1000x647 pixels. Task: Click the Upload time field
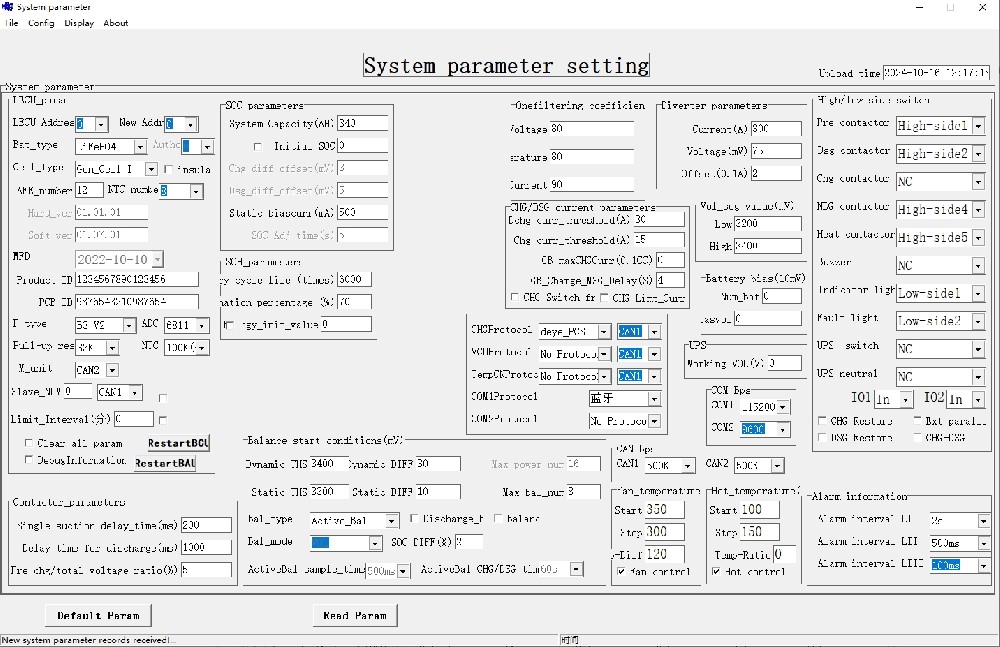(x=936, y=73)
